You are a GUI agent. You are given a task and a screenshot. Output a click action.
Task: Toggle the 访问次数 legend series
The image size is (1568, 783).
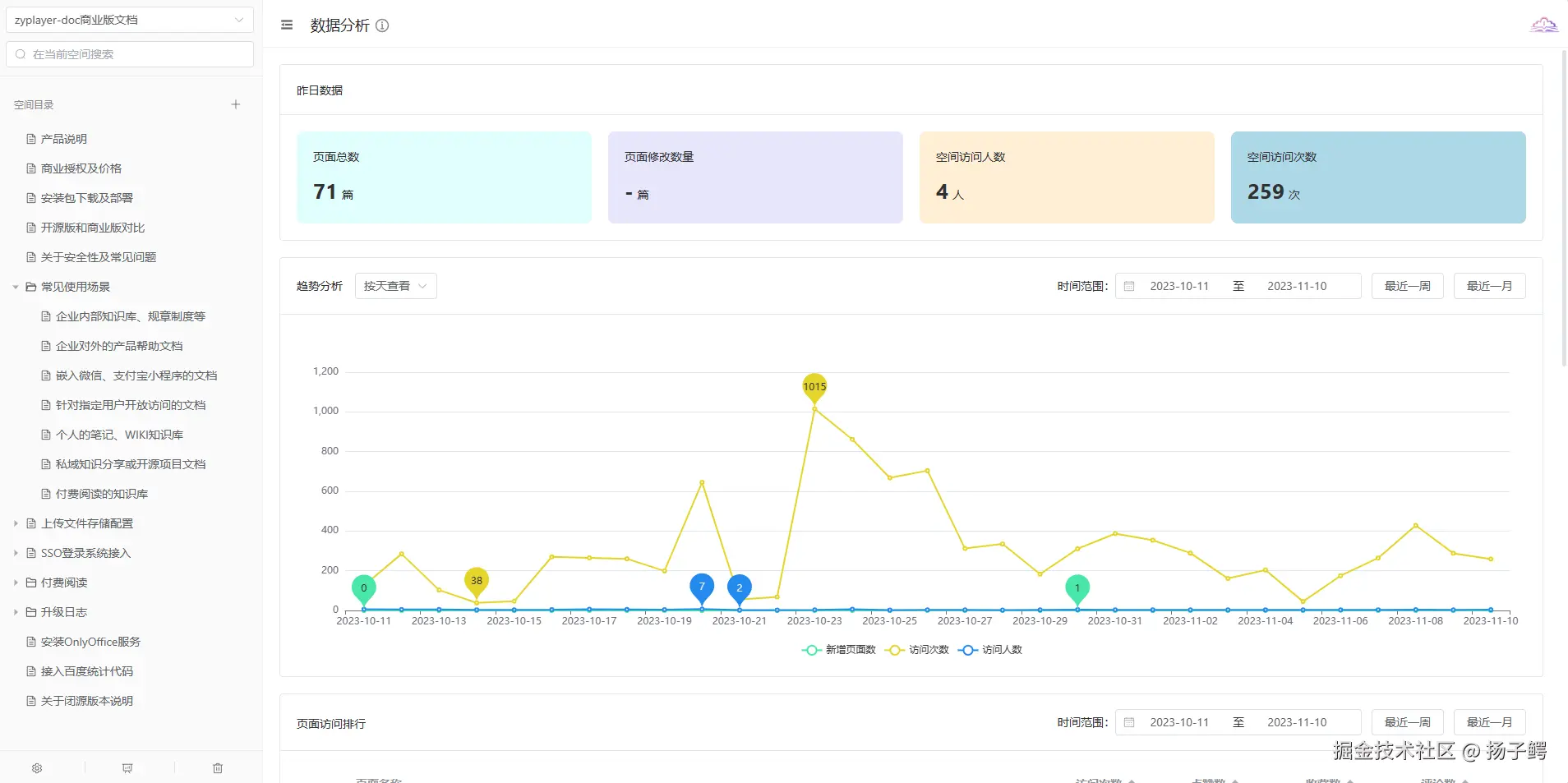point(917,650)
